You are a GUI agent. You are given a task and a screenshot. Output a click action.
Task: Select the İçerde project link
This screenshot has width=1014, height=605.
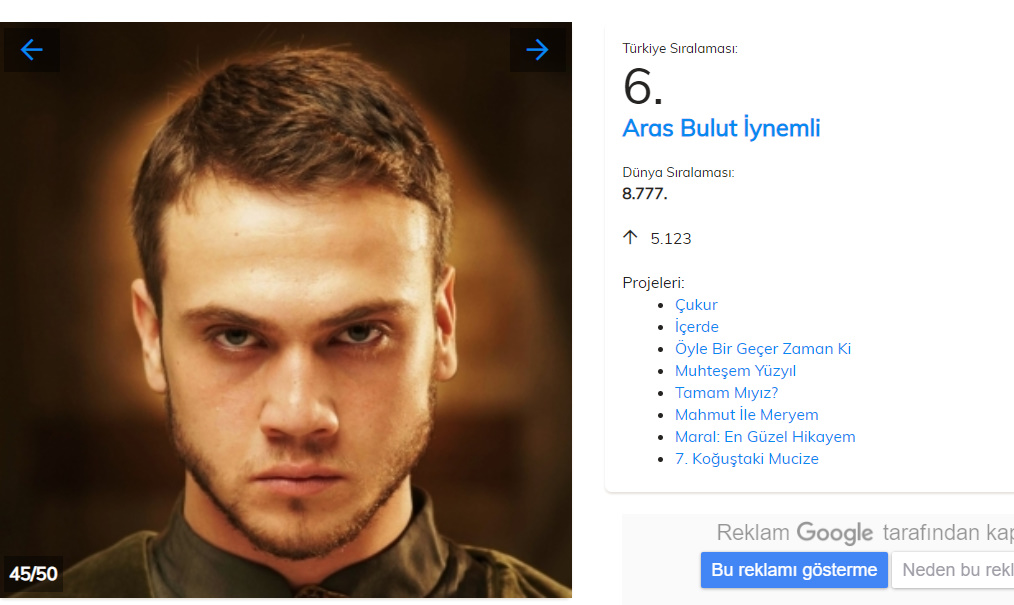click(x=697, y=327)
